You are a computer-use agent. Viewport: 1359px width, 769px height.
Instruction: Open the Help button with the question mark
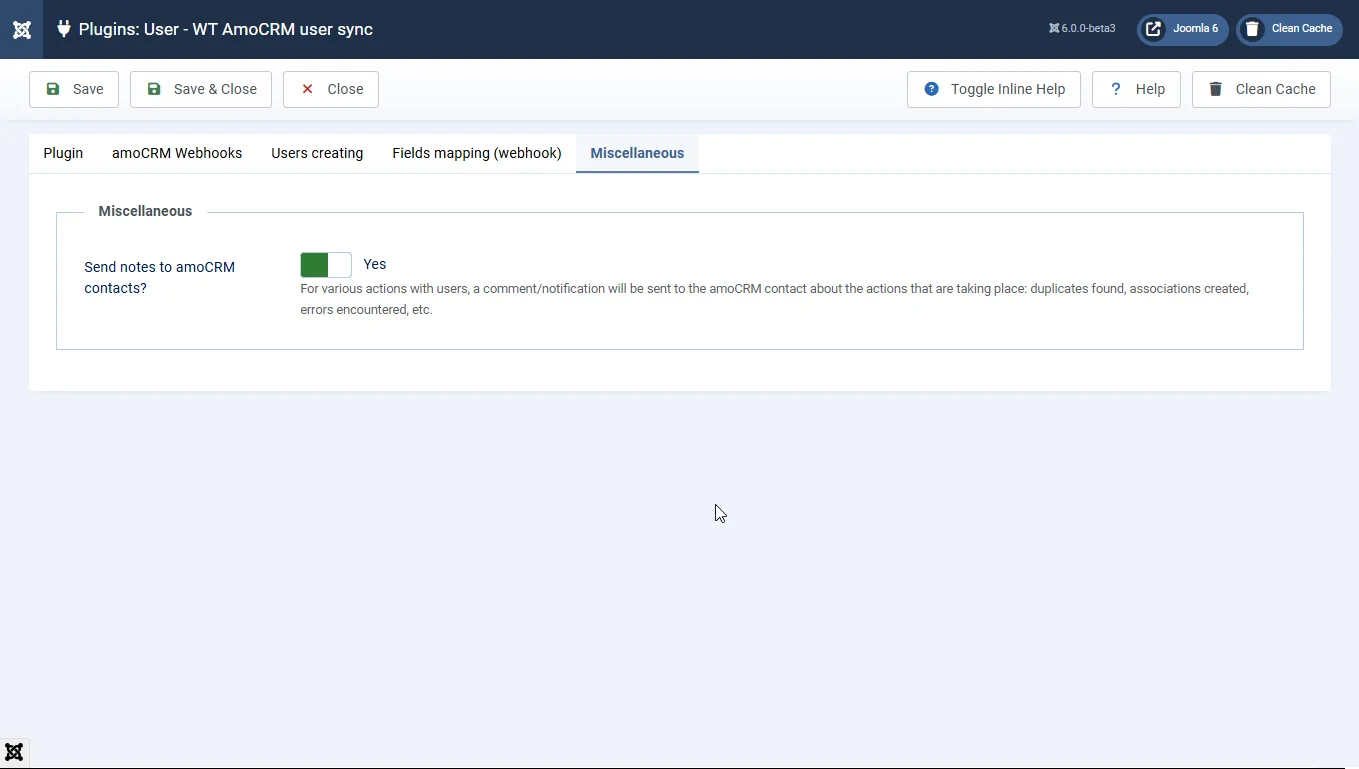tap(1136, 89)
